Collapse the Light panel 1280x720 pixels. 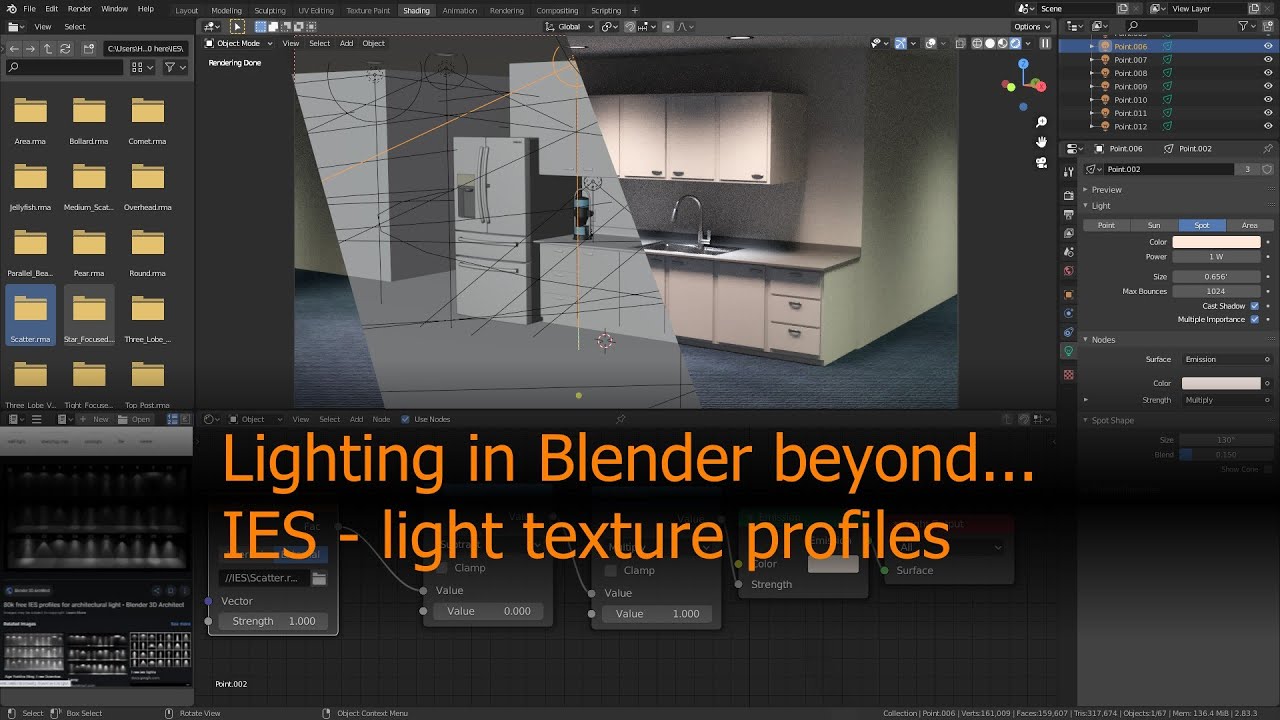click(1101, 205)
